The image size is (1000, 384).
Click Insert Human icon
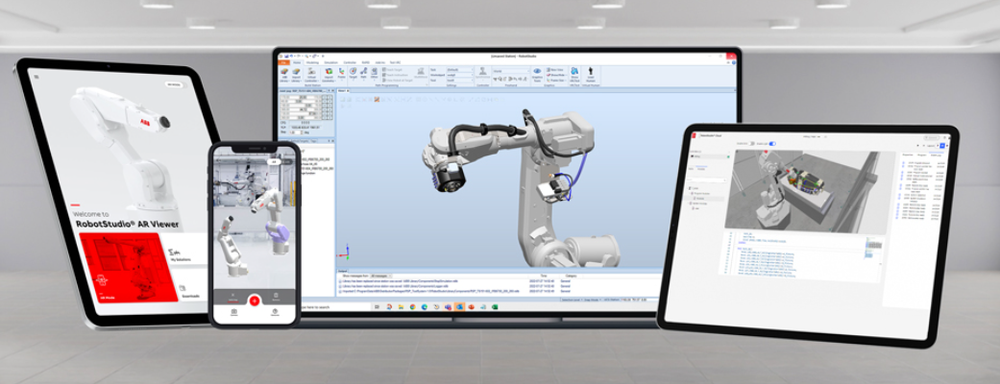tap(591, 75)
